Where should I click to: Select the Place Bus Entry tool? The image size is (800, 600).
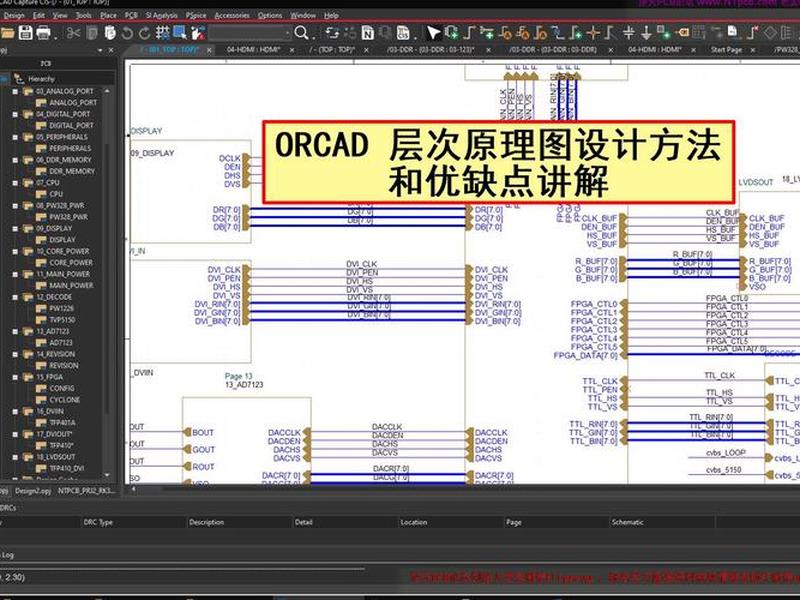point(610,33)
